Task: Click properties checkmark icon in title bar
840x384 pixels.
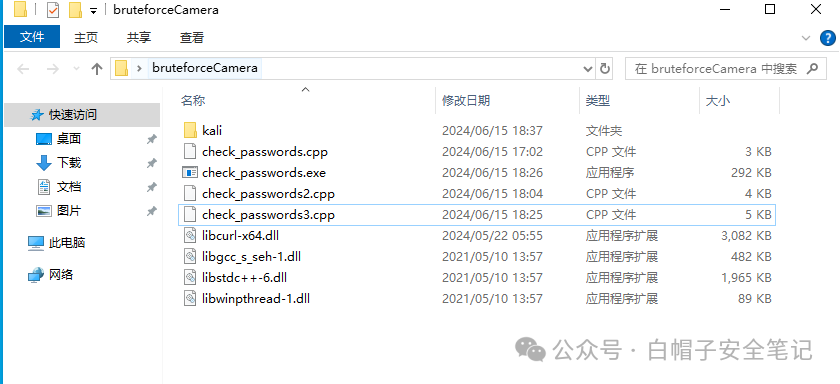Action: pyautogui.click(x=52, y=10)
